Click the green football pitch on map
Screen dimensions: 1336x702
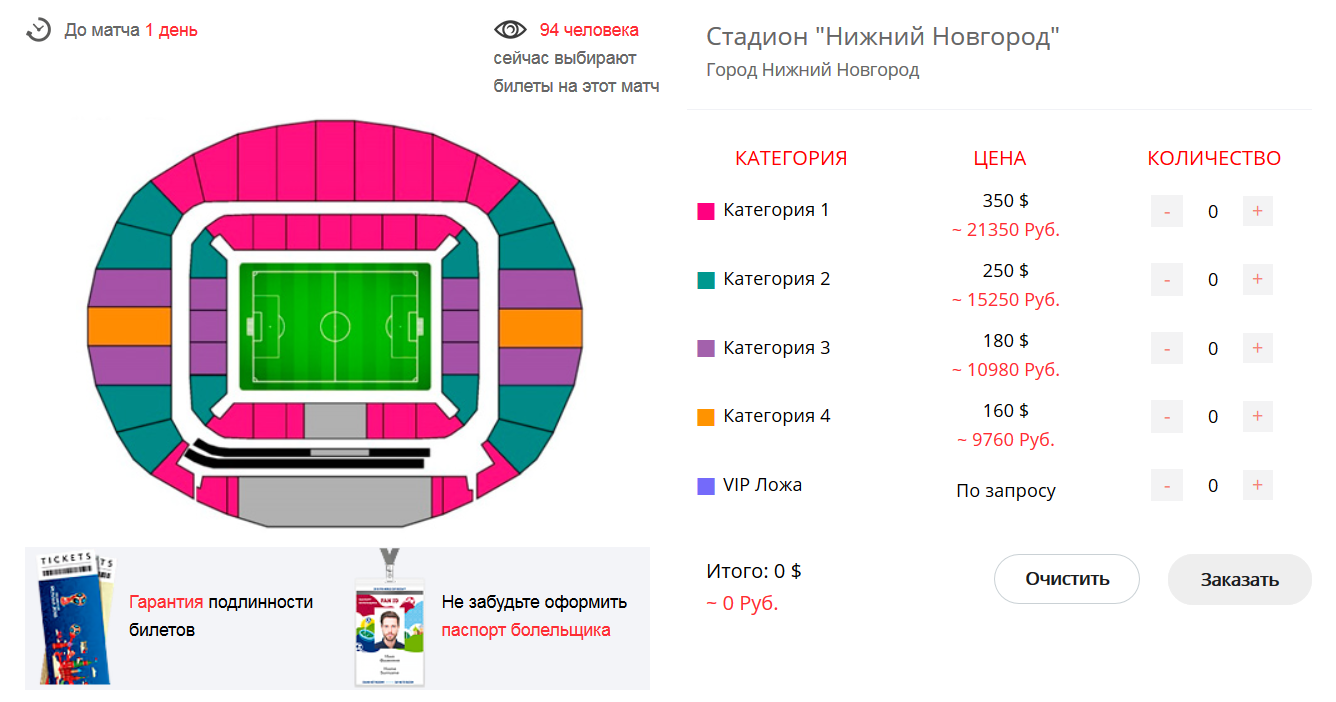click(335, 325)
